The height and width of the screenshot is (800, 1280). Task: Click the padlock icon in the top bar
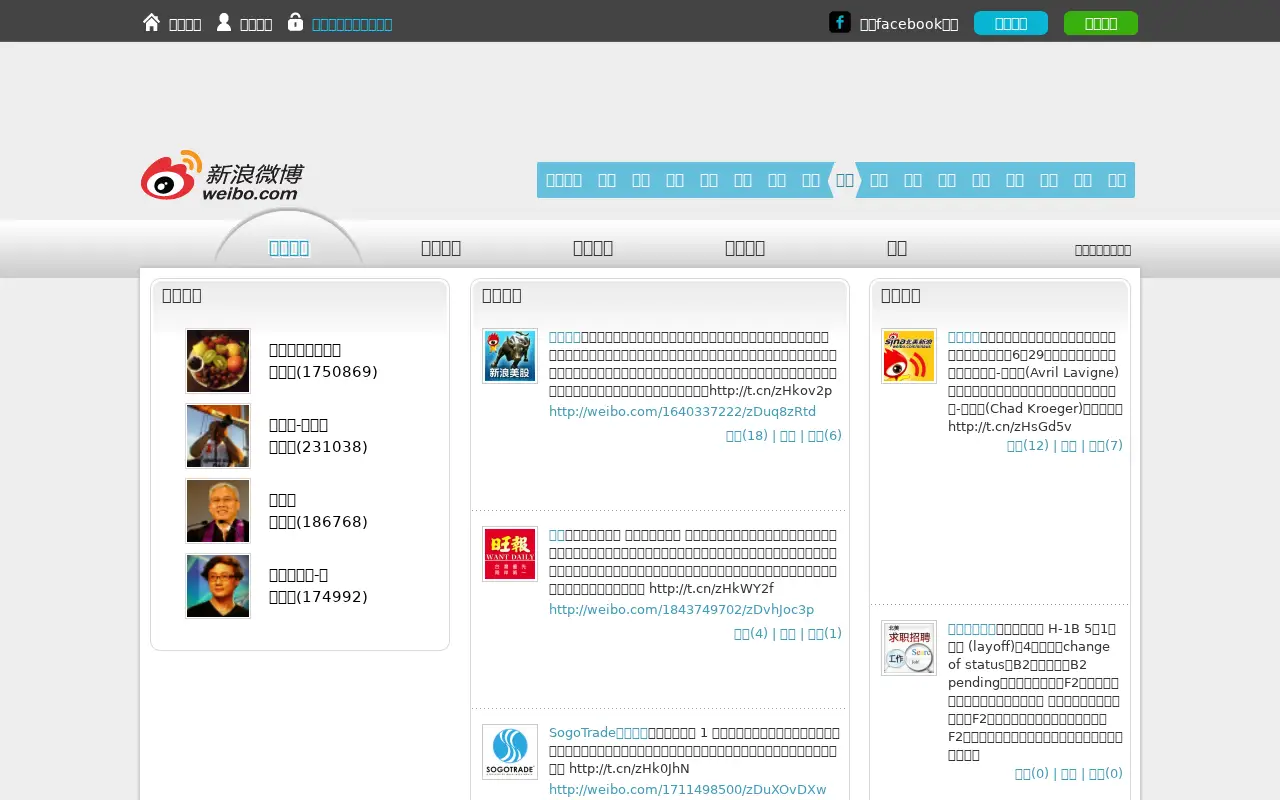pyautogui.click(x=295, y=22)
